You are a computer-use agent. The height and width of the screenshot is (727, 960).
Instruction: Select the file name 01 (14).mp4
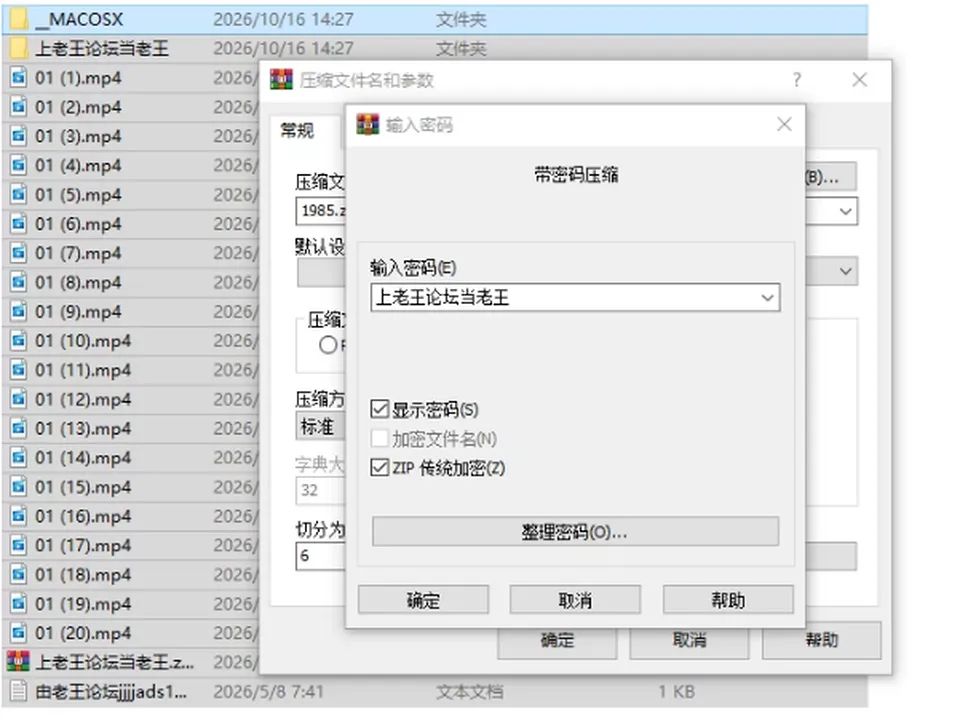(x=83, y=458)
